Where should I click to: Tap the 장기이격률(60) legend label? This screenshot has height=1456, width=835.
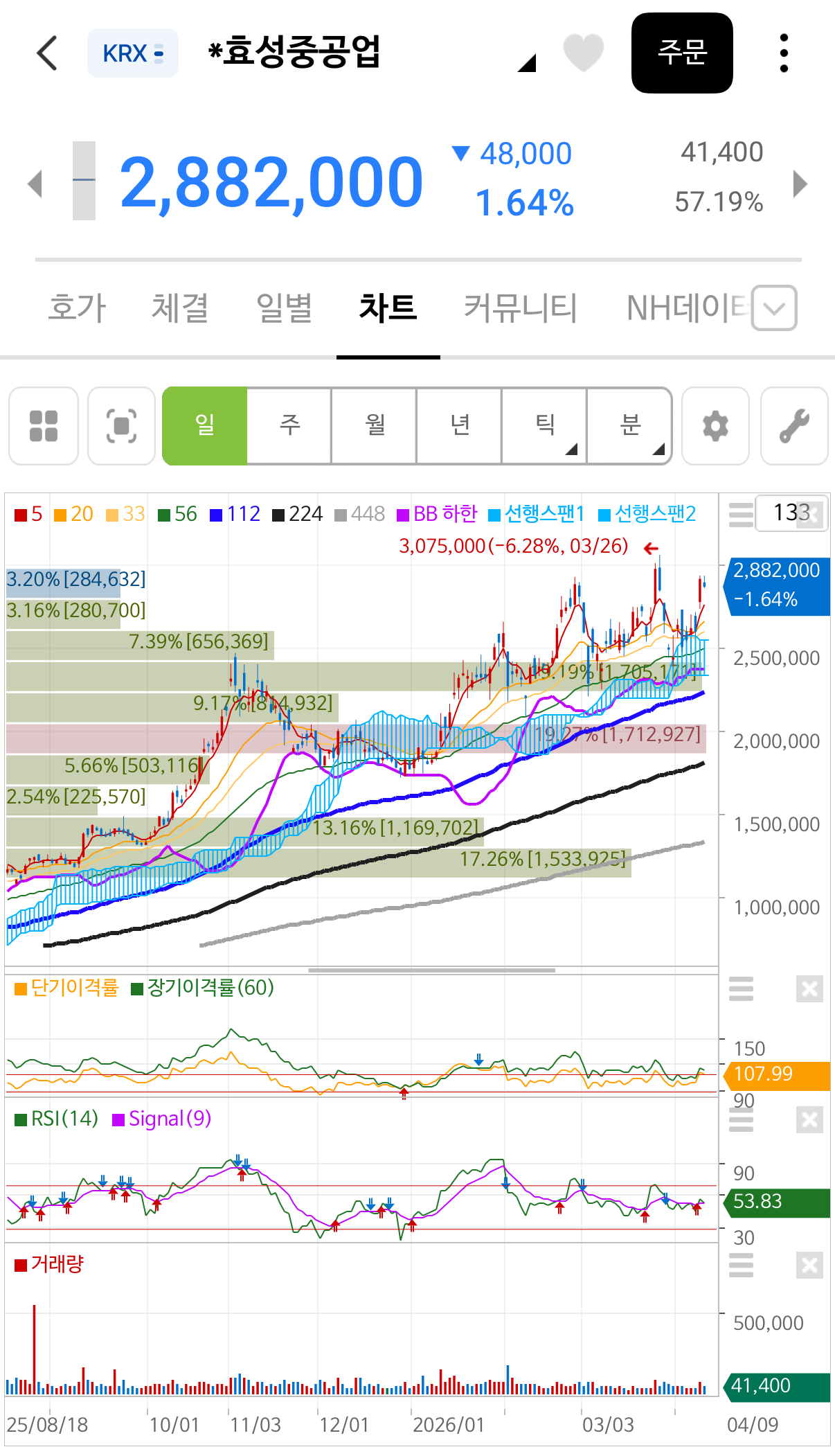[202, 988]
